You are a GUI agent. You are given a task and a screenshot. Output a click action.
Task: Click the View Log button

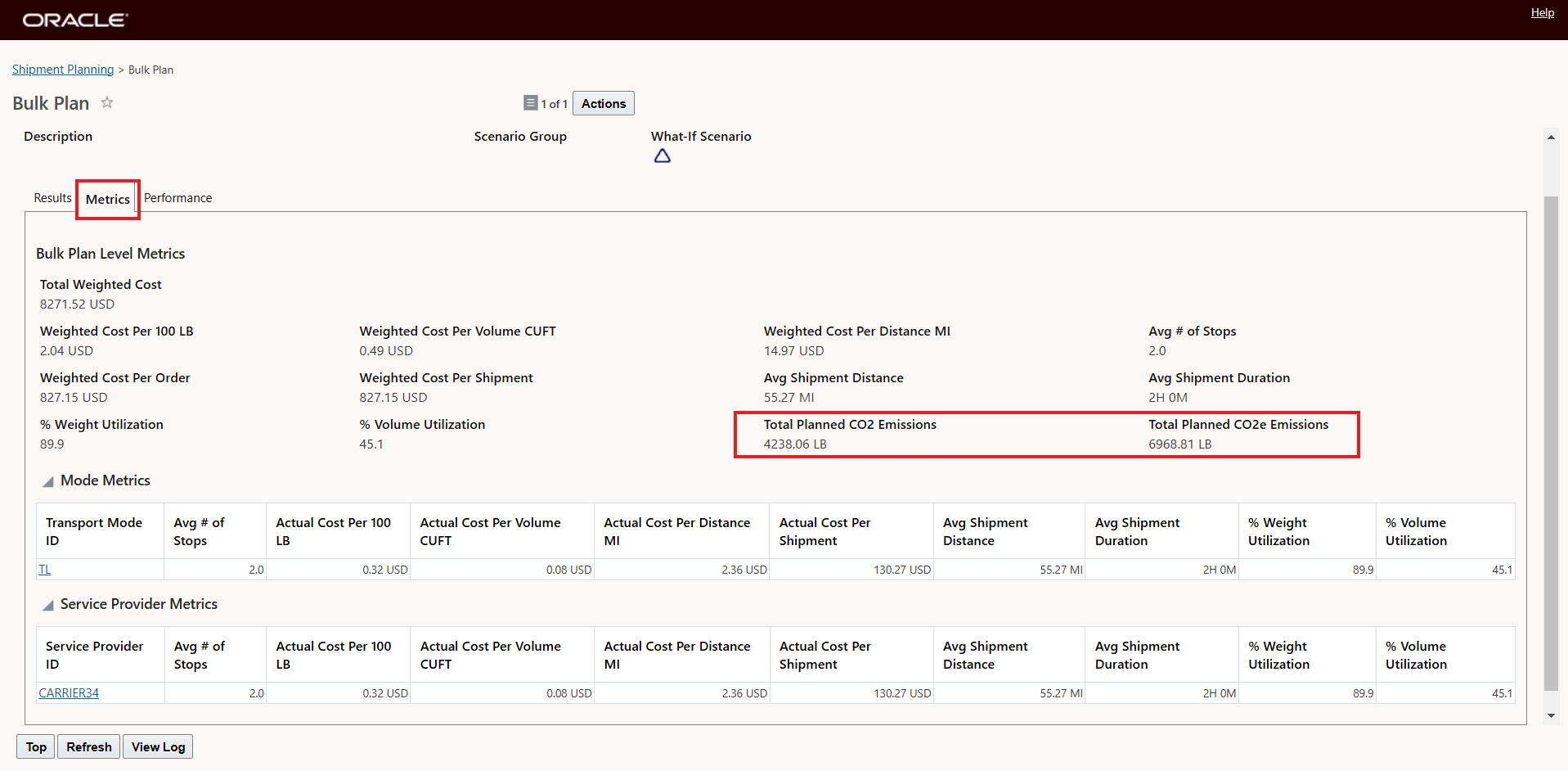[158, 746]
